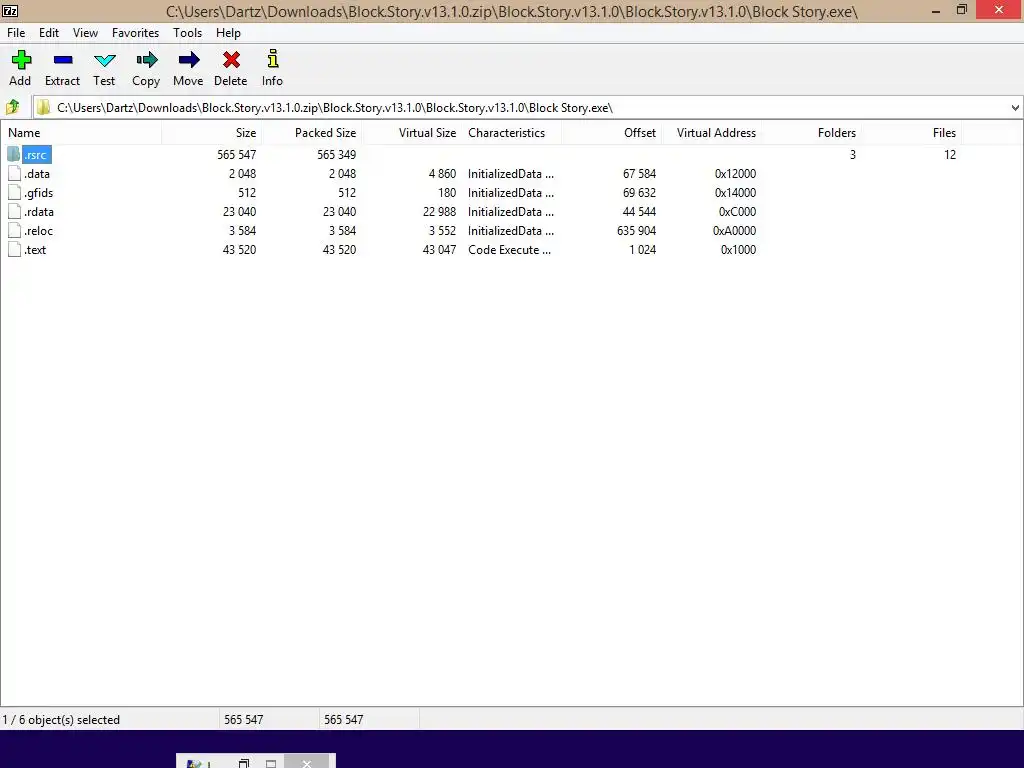This screenshot has height=768, width=1024.
Task: Click the file icon beside .data
Action: coord(14,174)
